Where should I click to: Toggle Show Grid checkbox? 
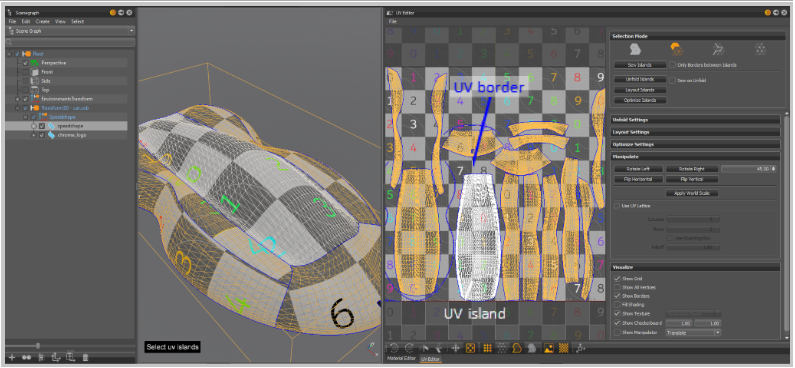click(x=617, y=279)
